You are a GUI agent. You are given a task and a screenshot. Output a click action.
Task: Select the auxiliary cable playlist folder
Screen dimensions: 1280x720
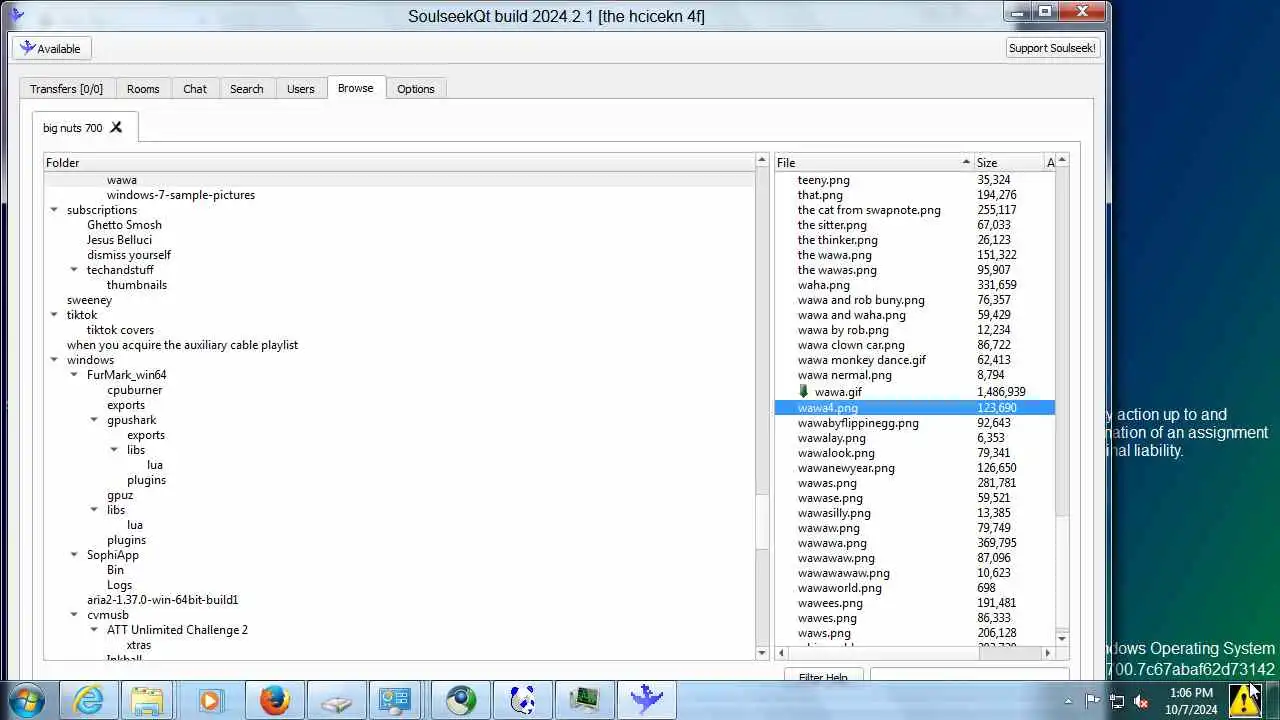click(x=182, y=345)
